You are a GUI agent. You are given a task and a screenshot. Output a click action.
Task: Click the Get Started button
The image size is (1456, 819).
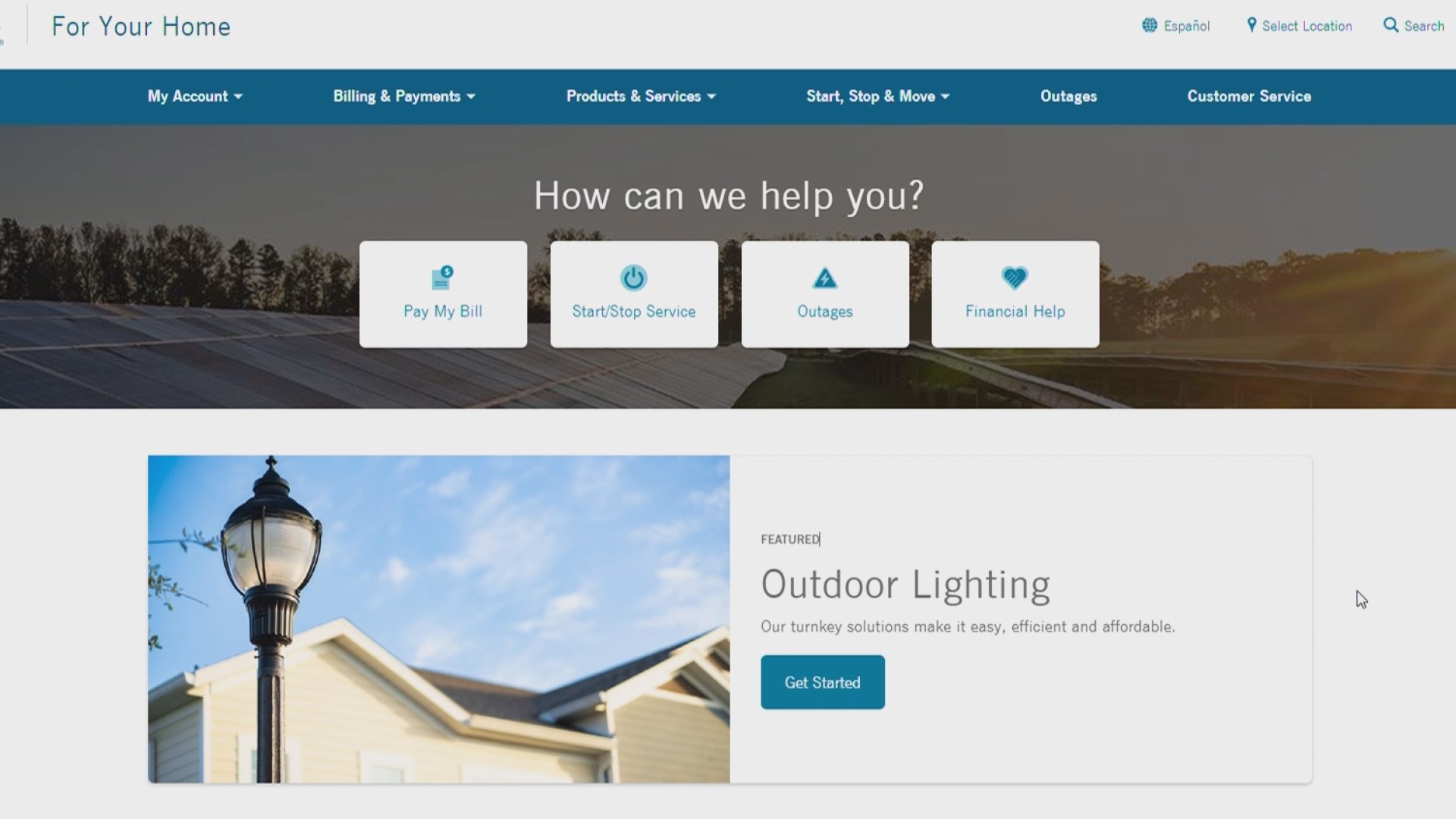pyautogui.click(x=822, y=682)
